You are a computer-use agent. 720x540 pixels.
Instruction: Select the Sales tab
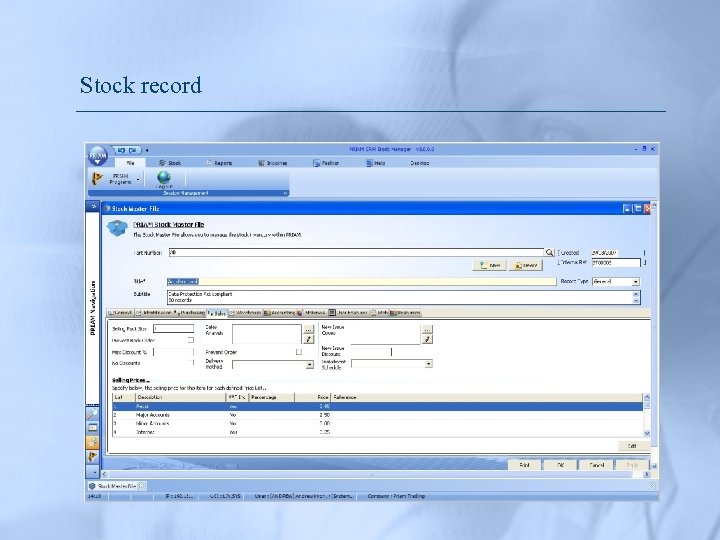(x=217, y=313)
